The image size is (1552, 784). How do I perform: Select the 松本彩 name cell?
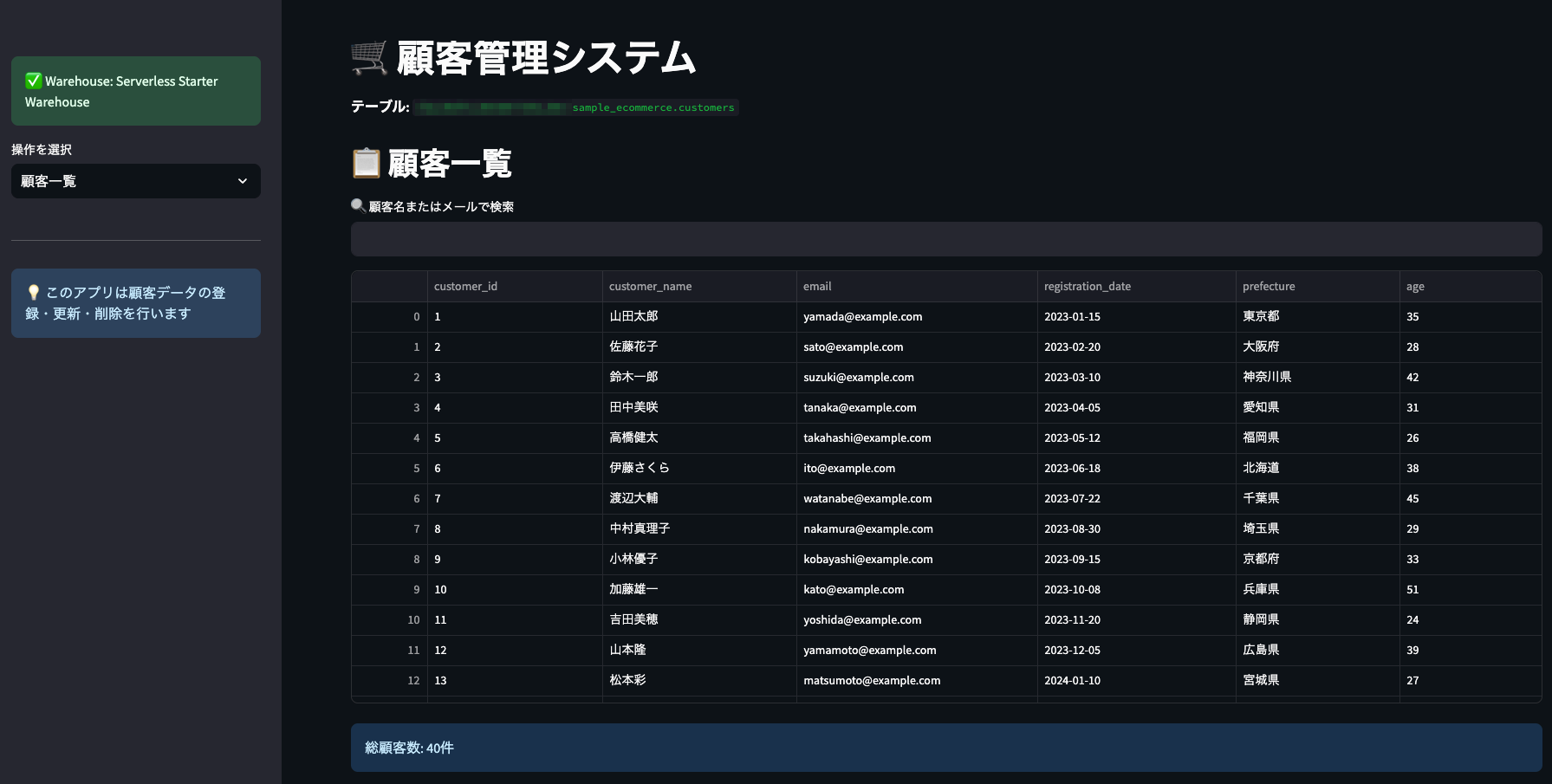tap(699, 681)
